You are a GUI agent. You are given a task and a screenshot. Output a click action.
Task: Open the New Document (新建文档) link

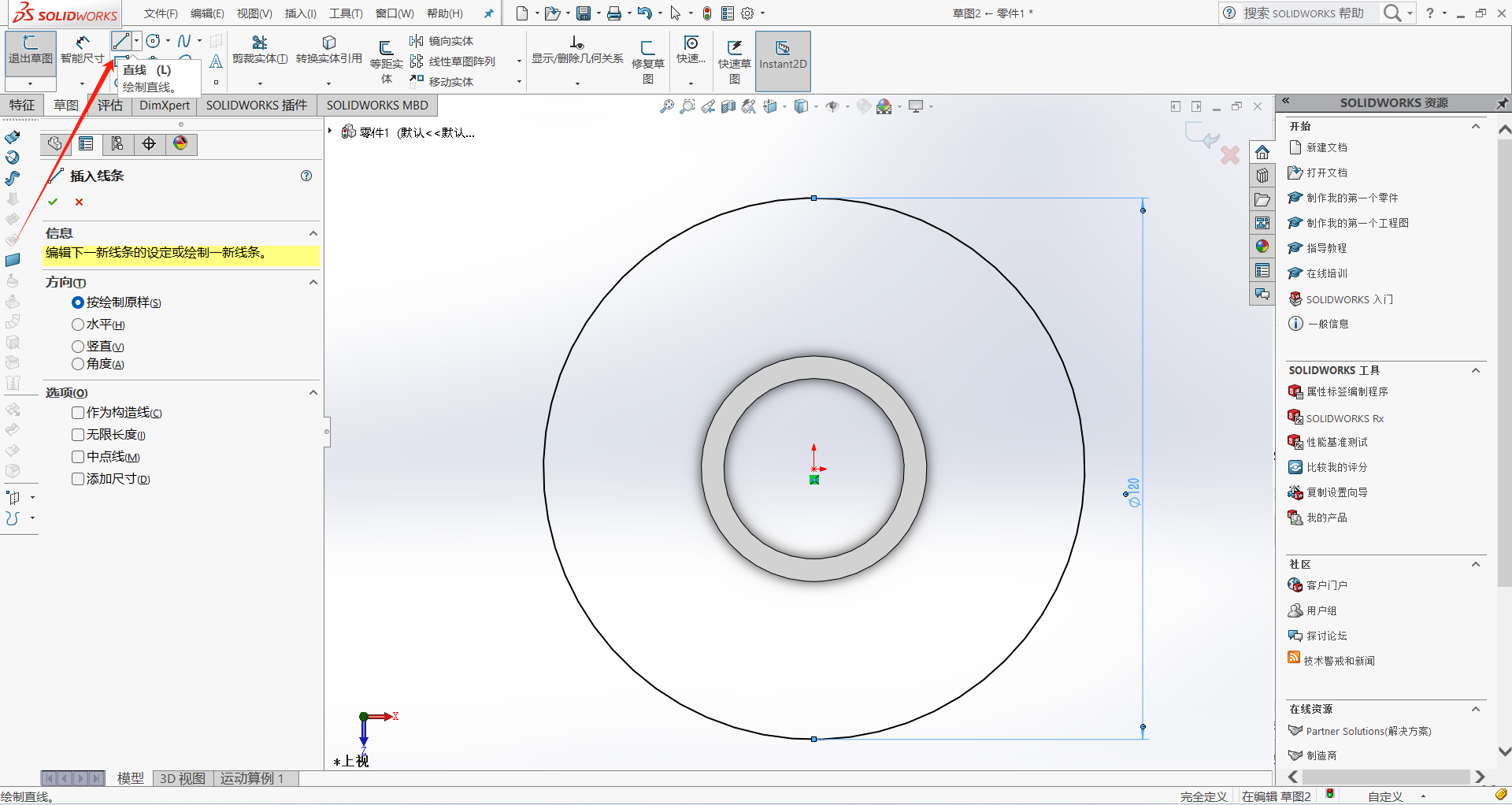(1326, 147)
